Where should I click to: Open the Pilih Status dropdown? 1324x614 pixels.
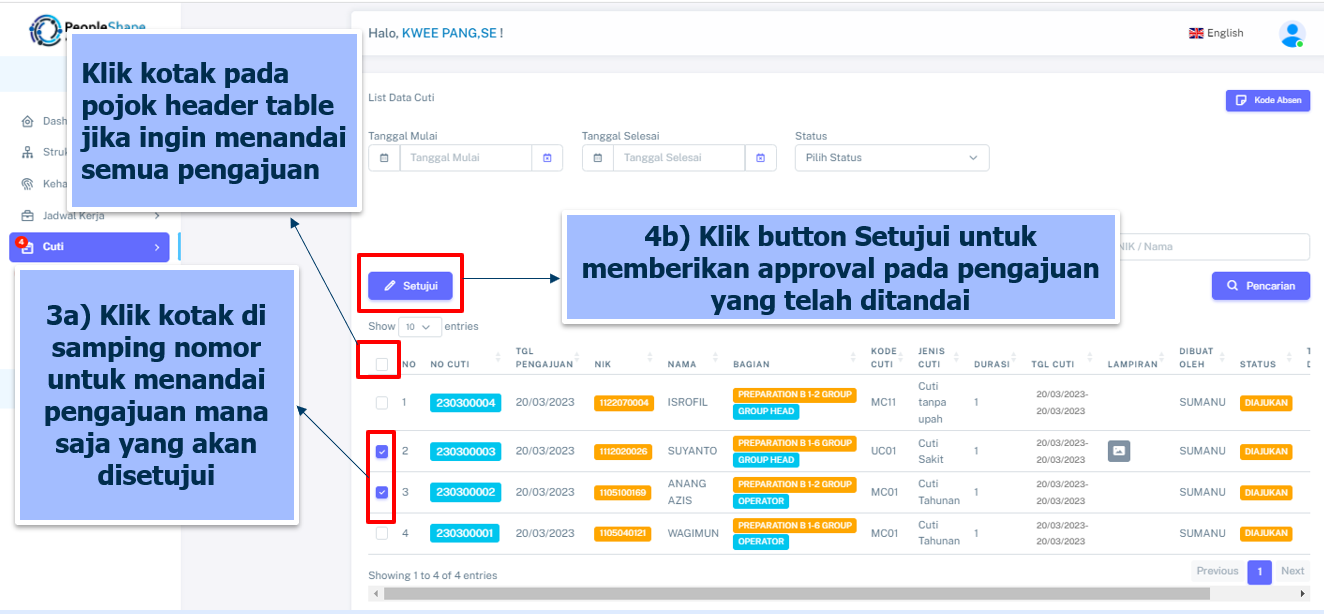coord(891,158)
